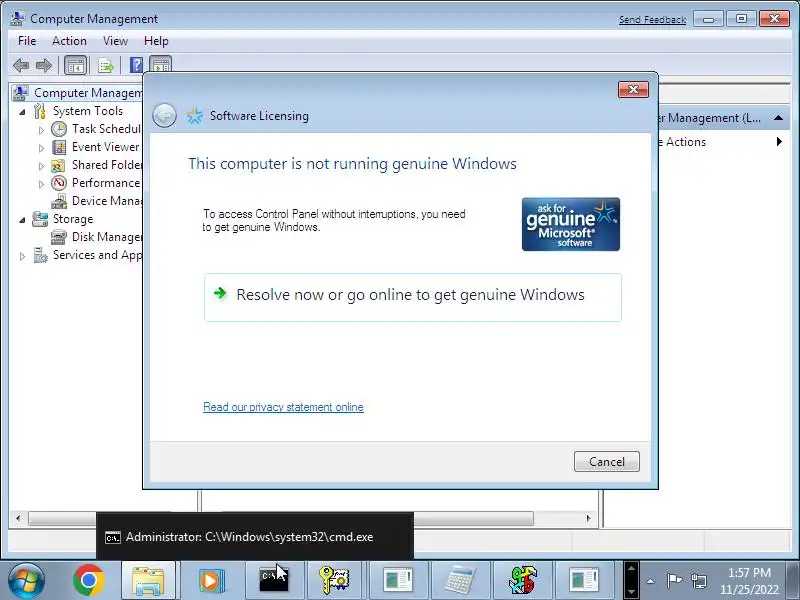Collapse the Actions pane Management header arrow
The width and height of the screenshot is (800, 600).
tap(778, 118)
